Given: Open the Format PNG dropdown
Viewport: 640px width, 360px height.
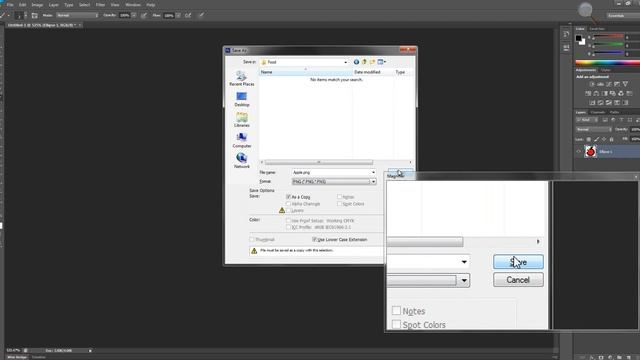Looking at the screenshot, I should pyautogui.click(x=373, y=182).
